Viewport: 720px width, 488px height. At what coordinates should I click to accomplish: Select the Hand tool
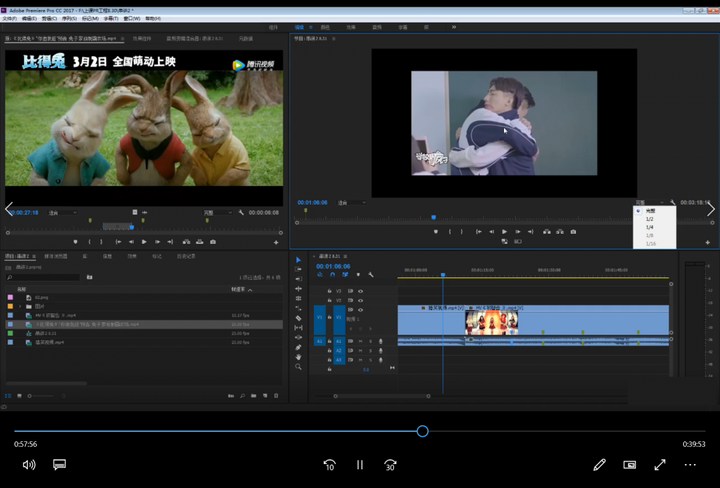click(298, 357)
